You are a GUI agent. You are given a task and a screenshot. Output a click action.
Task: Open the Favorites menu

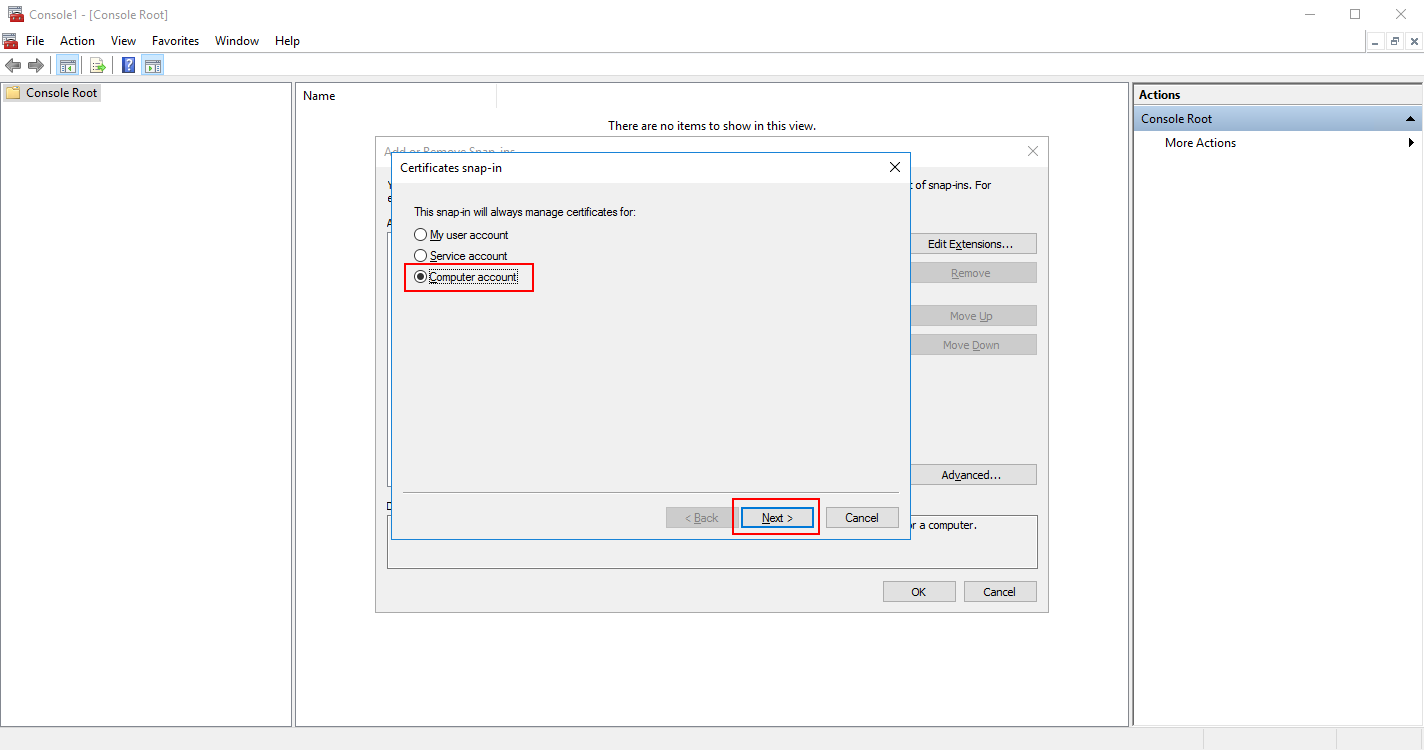[x=175, y=40]
